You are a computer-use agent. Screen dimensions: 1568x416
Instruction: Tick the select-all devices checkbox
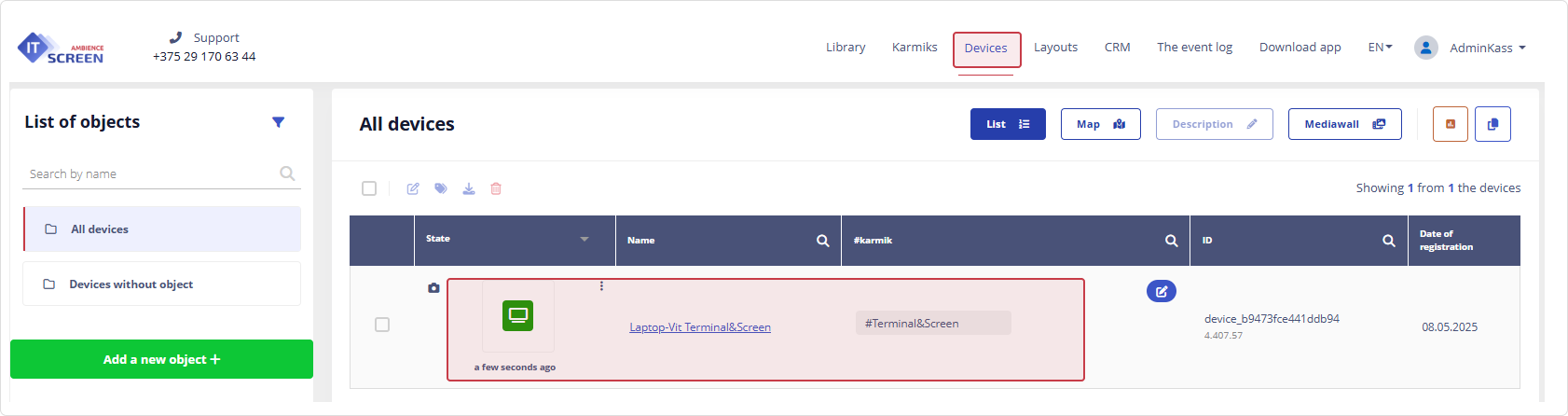[369, 188]
